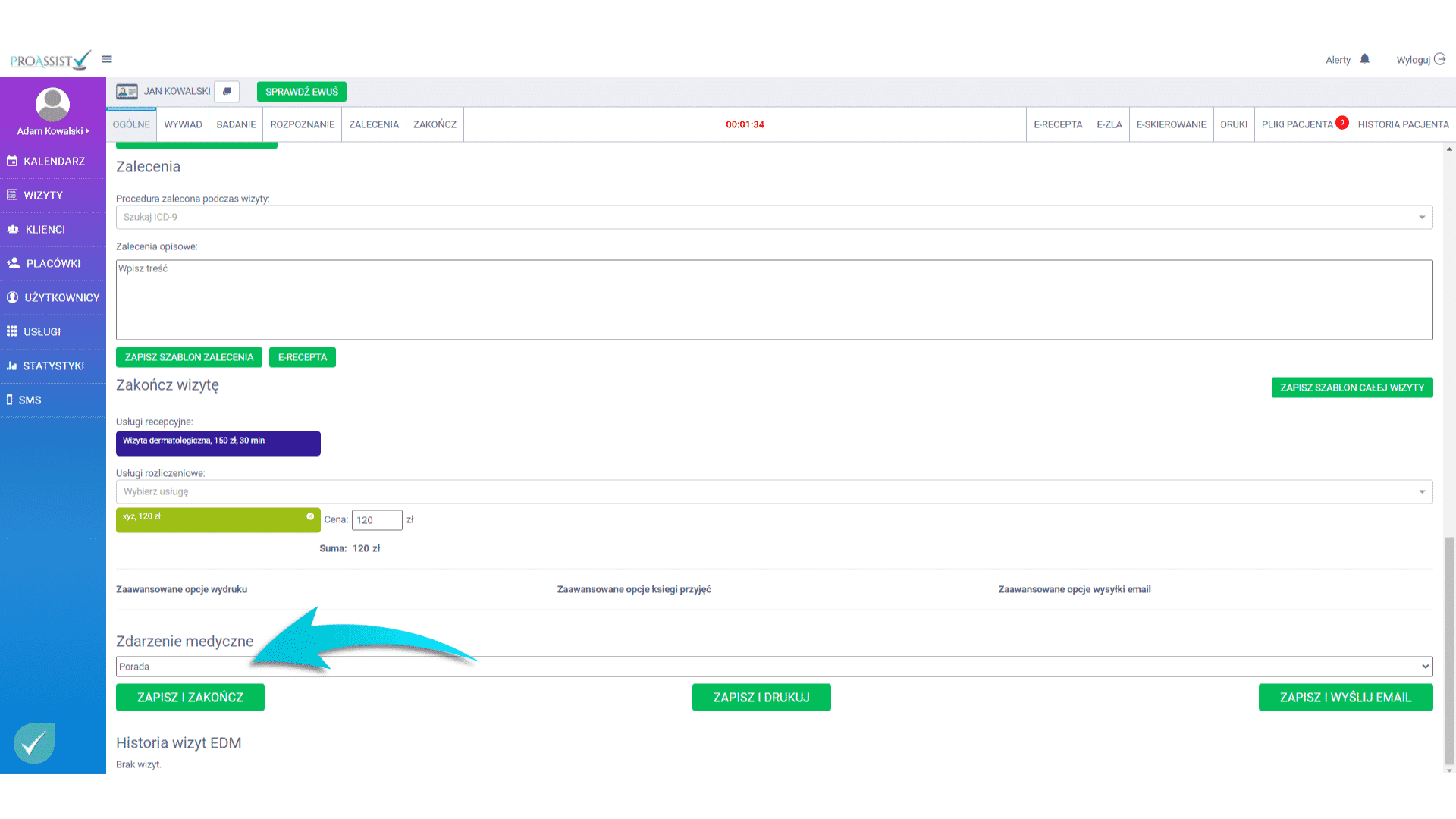
Task: Open the E-Recepta tab
Action: click(1058, 124)
